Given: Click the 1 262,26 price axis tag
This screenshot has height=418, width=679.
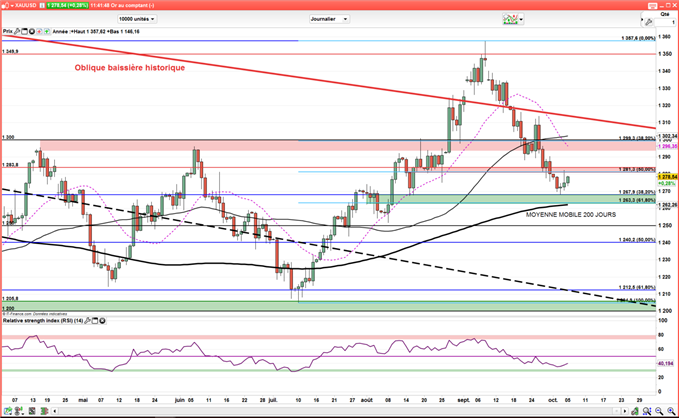Looking at the screenshot, I should 667,204.
